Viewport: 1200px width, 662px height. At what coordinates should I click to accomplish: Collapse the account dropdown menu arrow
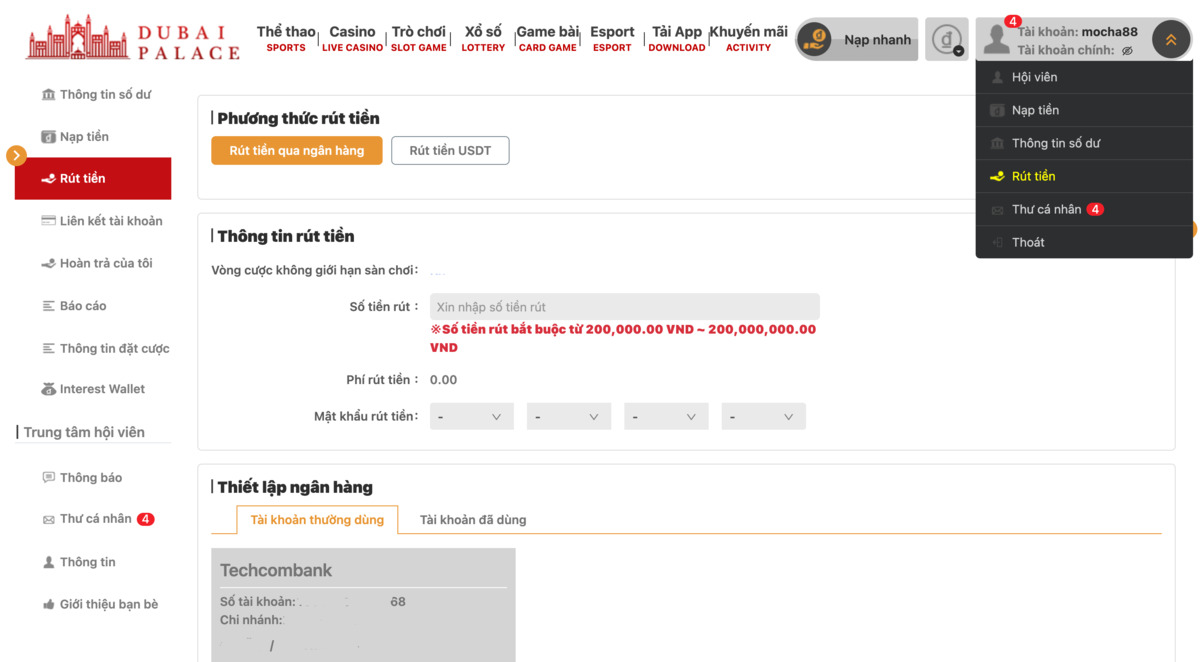click(x=1170, y=40)
